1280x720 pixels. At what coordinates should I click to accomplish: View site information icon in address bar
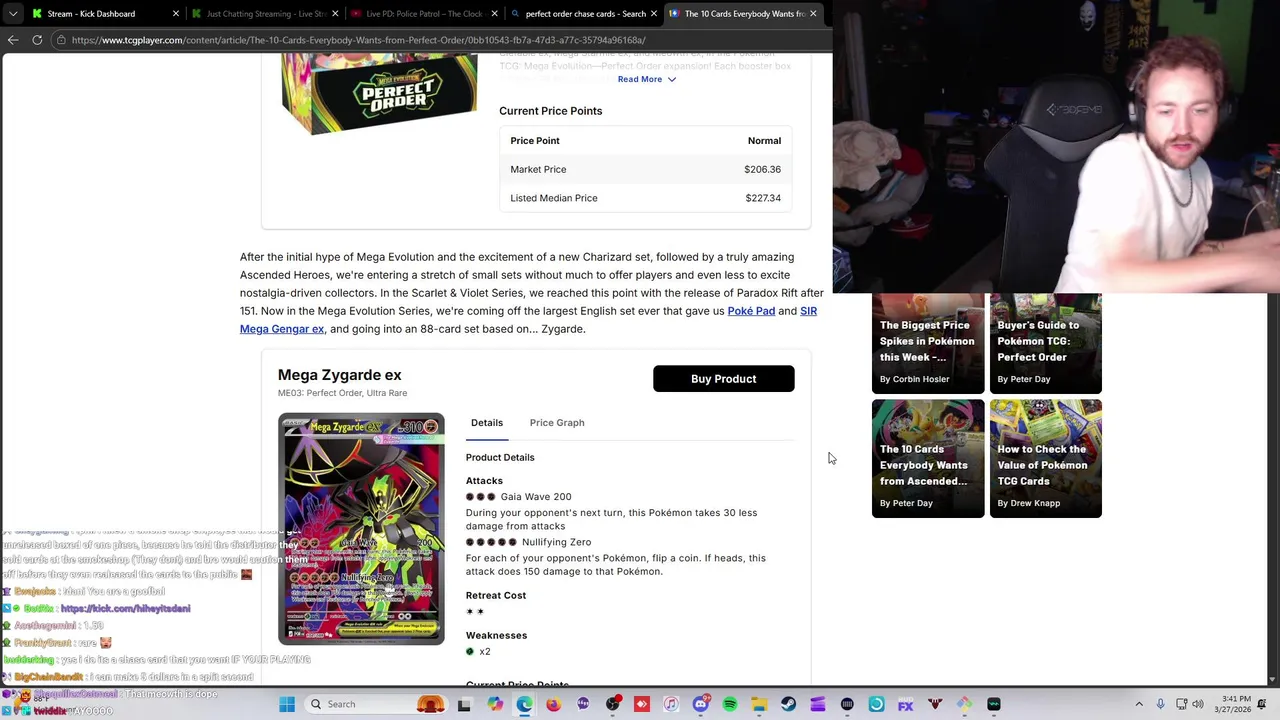click(x=61, y=40)
